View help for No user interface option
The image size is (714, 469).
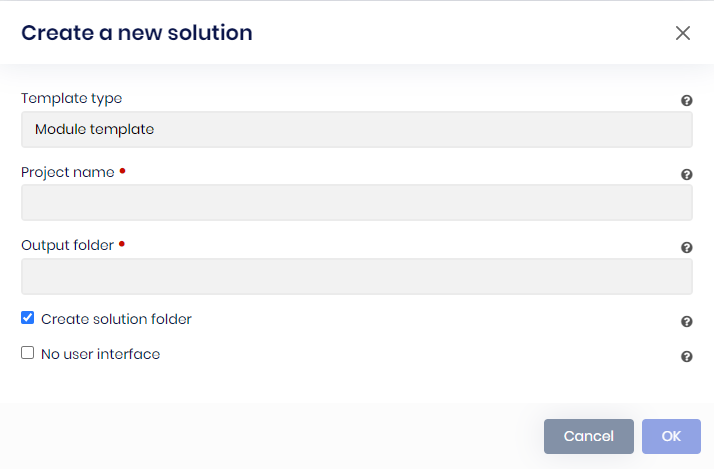687,356
